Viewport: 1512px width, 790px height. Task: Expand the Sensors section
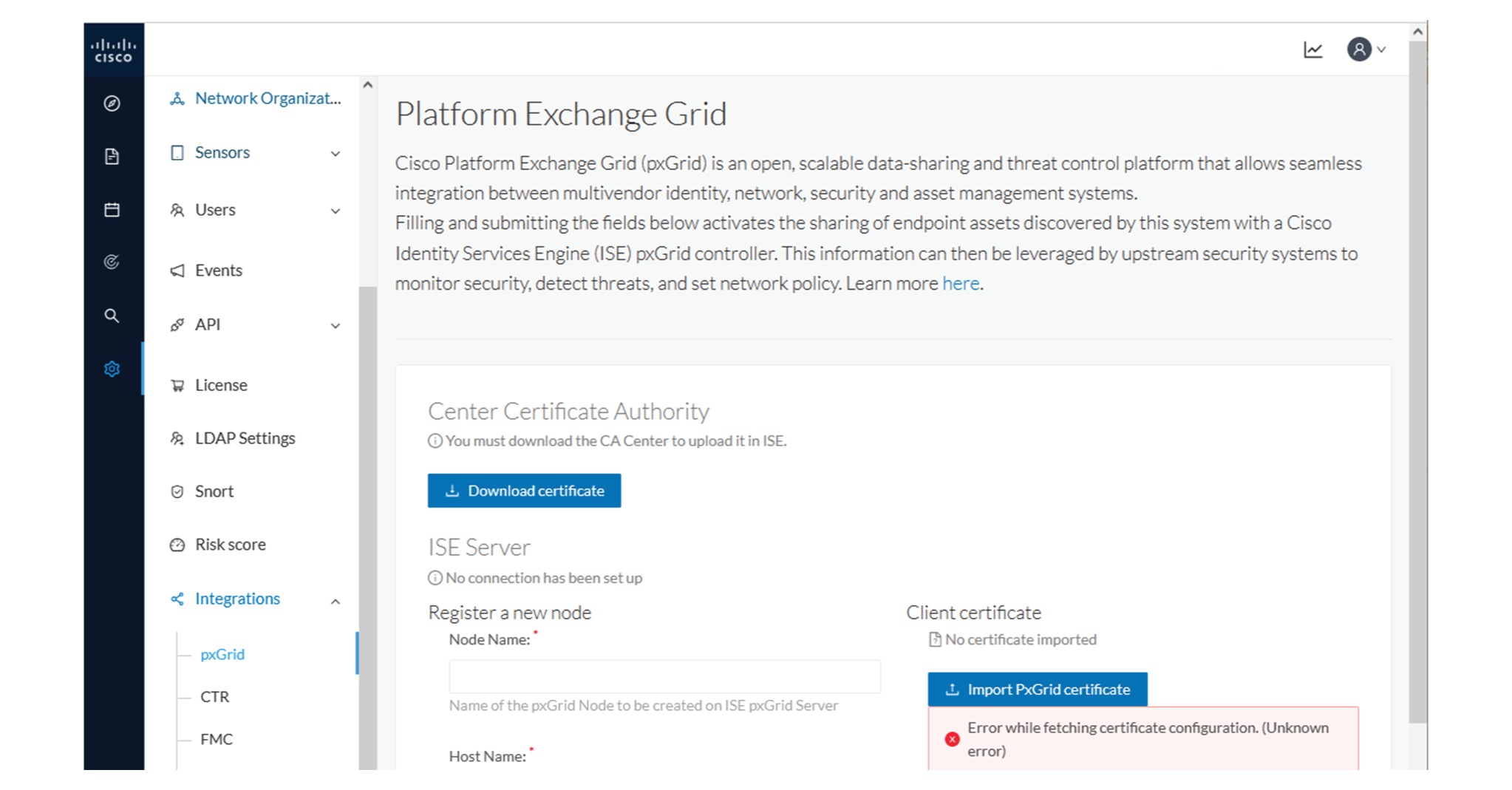(222, 152)
